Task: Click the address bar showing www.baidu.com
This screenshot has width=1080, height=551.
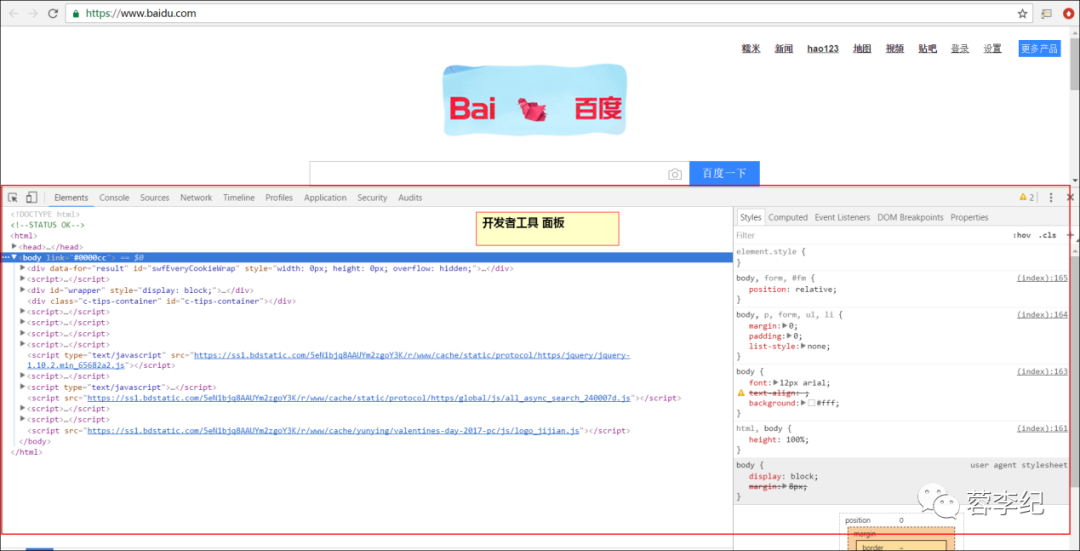Action: click(x=544, y=13)
